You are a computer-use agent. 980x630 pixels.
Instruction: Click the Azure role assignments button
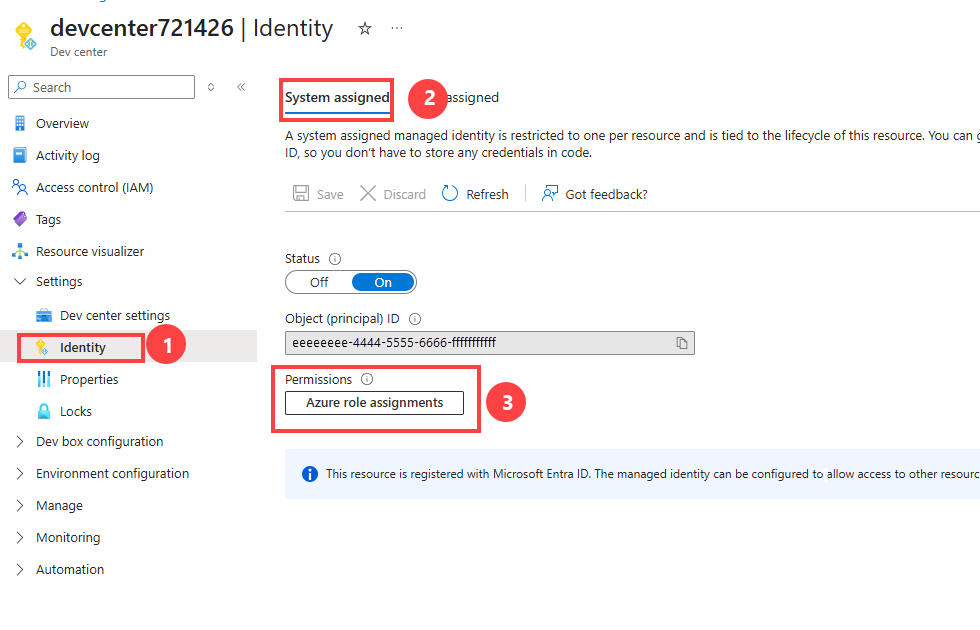pos(374,403)
